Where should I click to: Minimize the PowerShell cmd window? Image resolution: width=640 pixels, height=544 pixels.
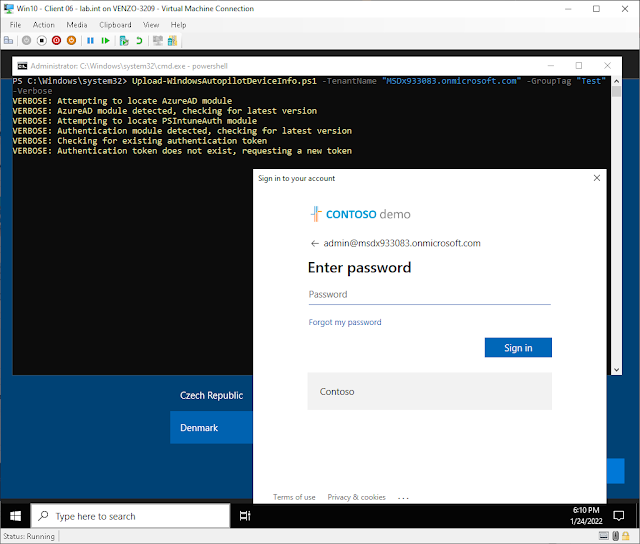click(551, 66)
